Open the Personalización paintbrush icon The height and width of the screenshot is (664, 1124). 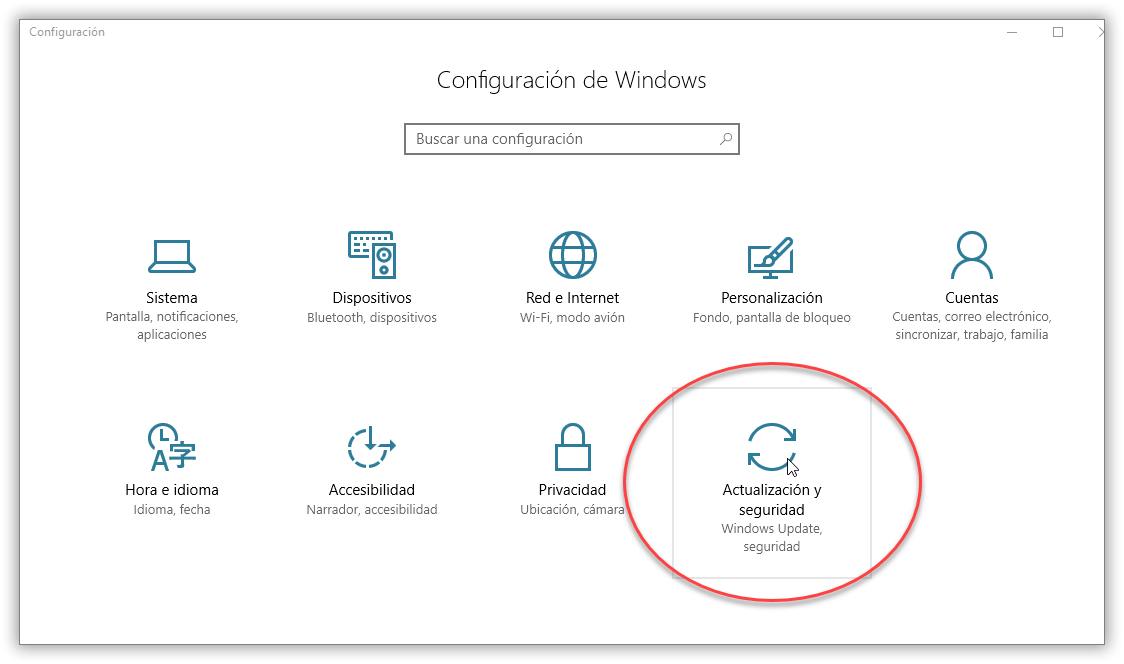[x=771, y=257]
